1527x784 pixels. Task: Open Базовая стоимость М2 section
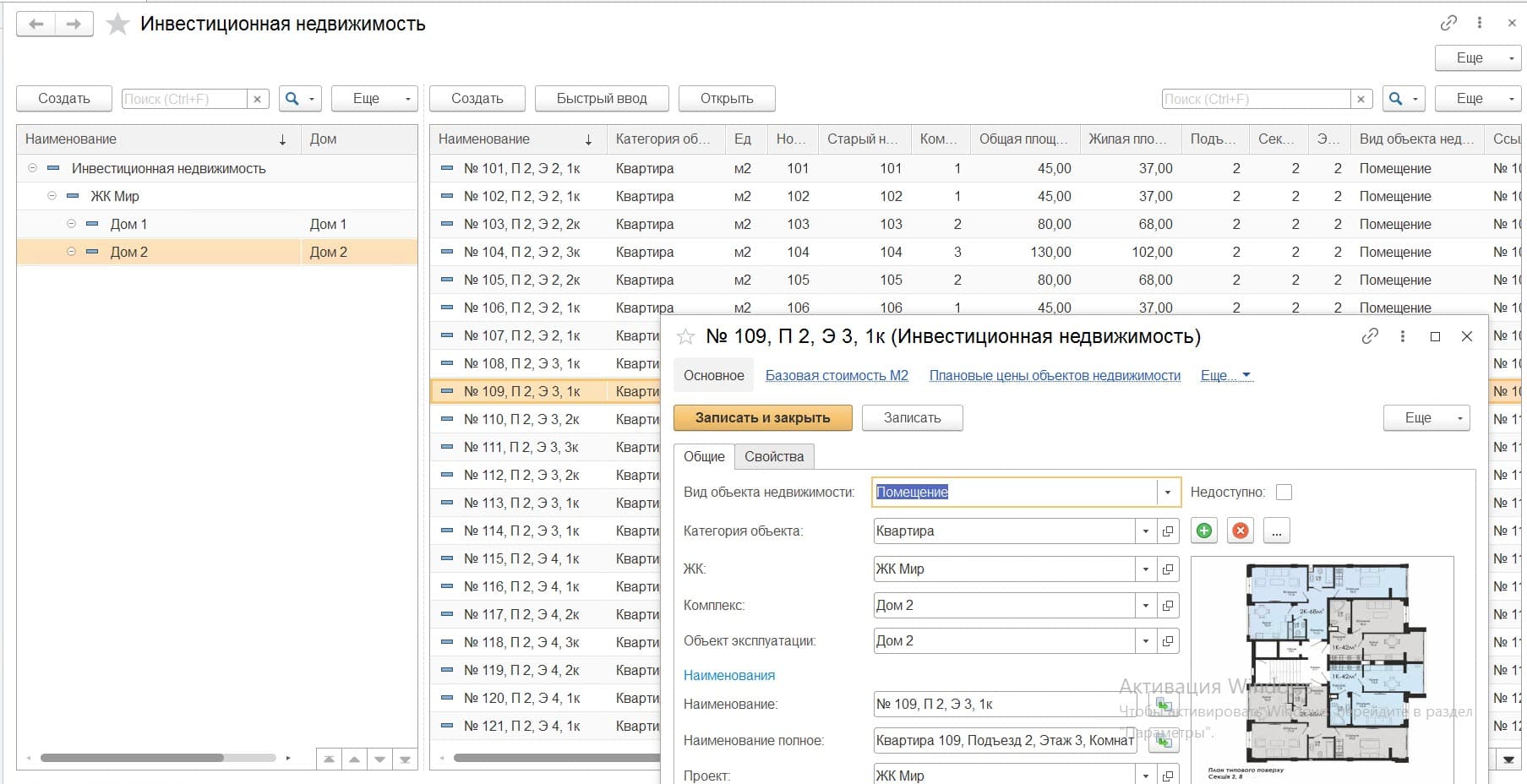click(836, 376)
